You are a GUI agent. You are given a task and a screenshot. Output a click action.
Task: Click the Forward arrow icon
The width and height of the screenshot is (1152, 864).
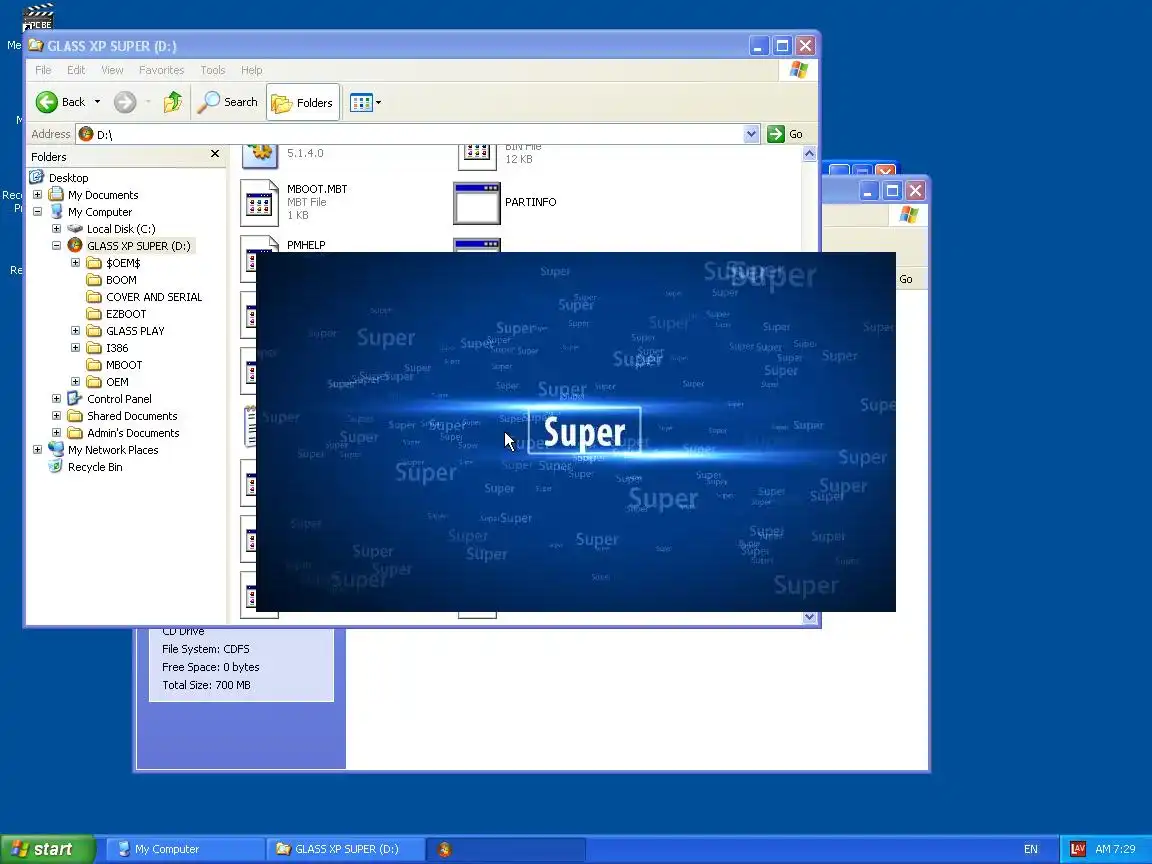coord(125,102)
